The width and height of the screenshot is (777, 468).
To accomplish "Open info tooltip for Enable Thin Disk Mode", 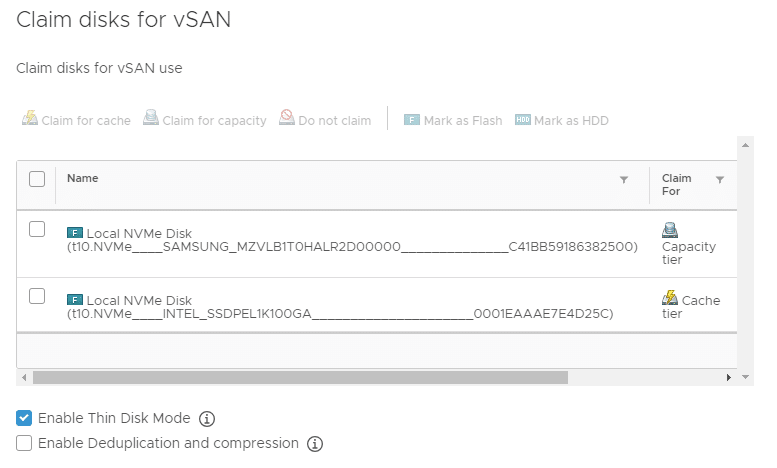I will [x=207, y=419].
